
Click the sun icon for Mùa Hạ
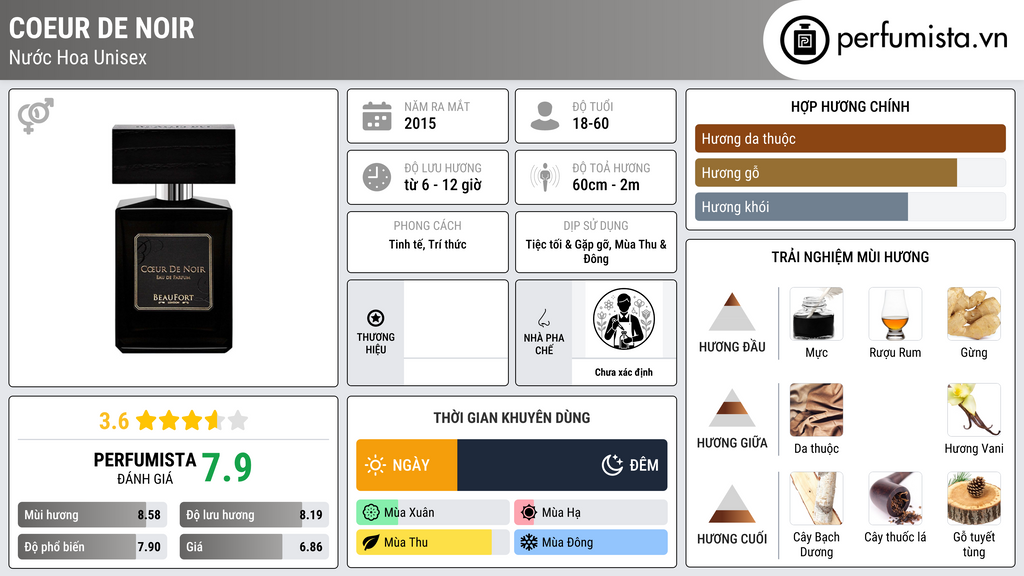(x=529, y=513)
